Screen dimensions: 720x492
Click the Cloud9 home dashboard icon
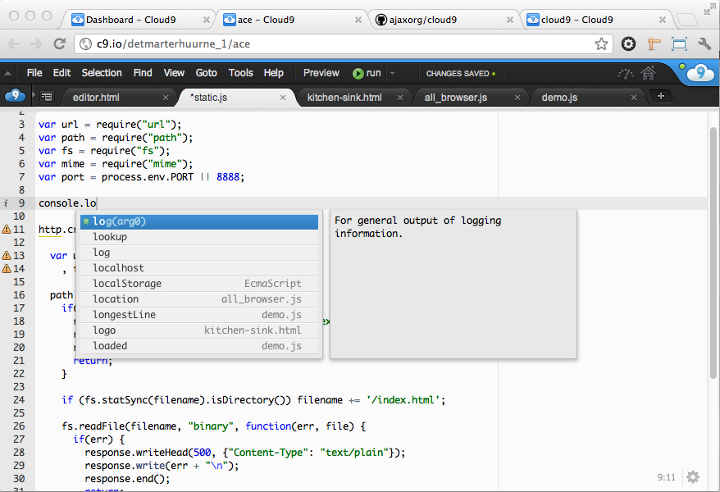tap(649, 73)
